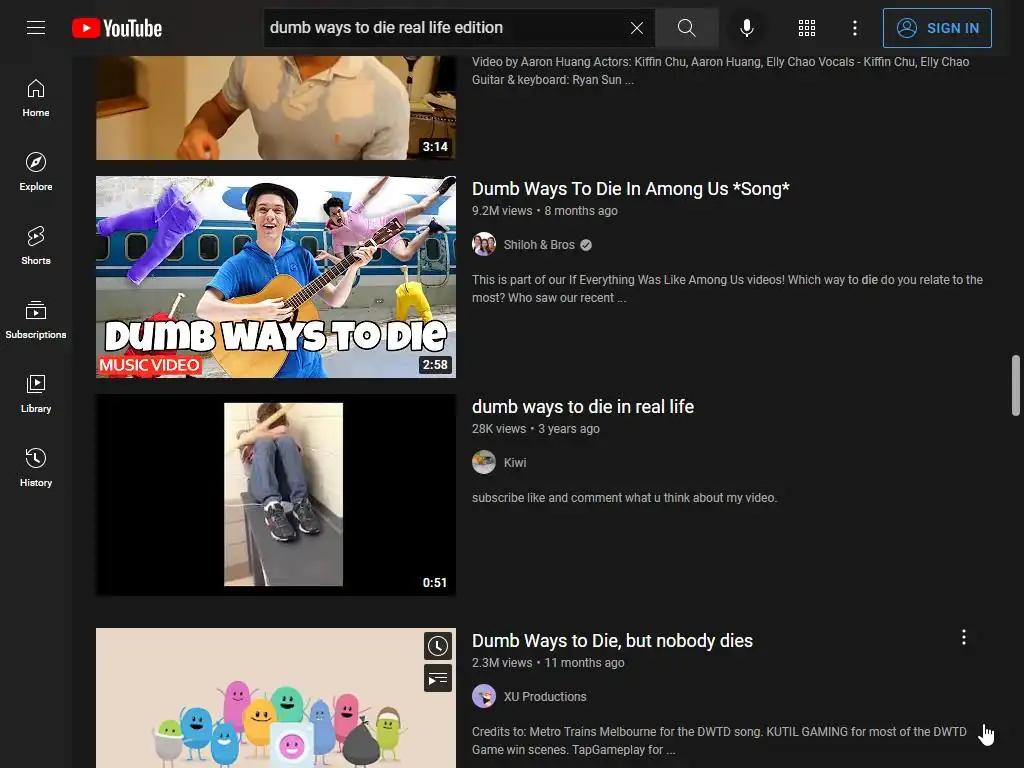The image size is (1024, 768).
Task: Open the YouTube apps grid
Action: tap(807, 28)
